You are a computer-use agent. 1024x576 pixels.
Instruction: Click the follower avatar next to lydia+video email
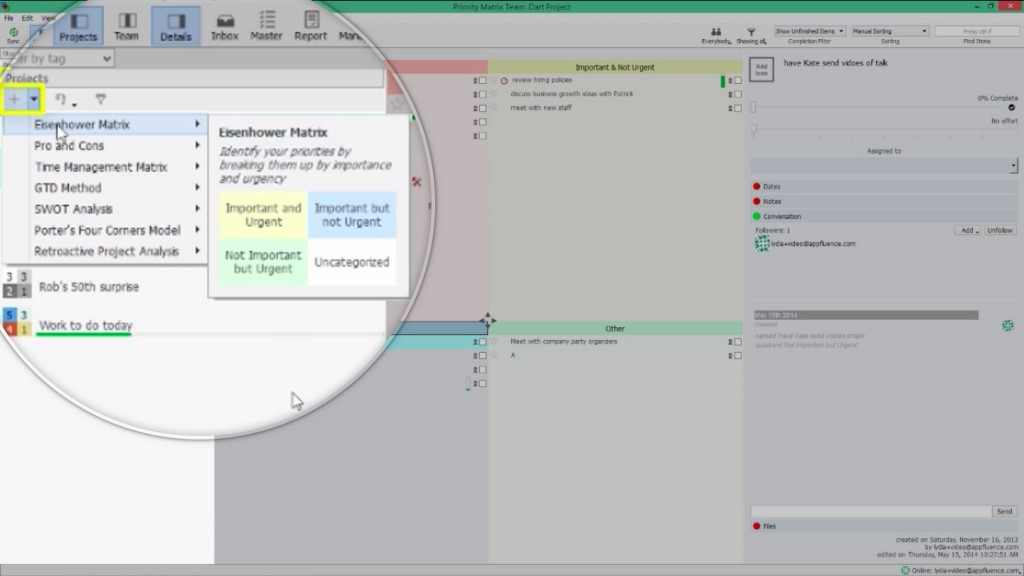coord(761,244)
